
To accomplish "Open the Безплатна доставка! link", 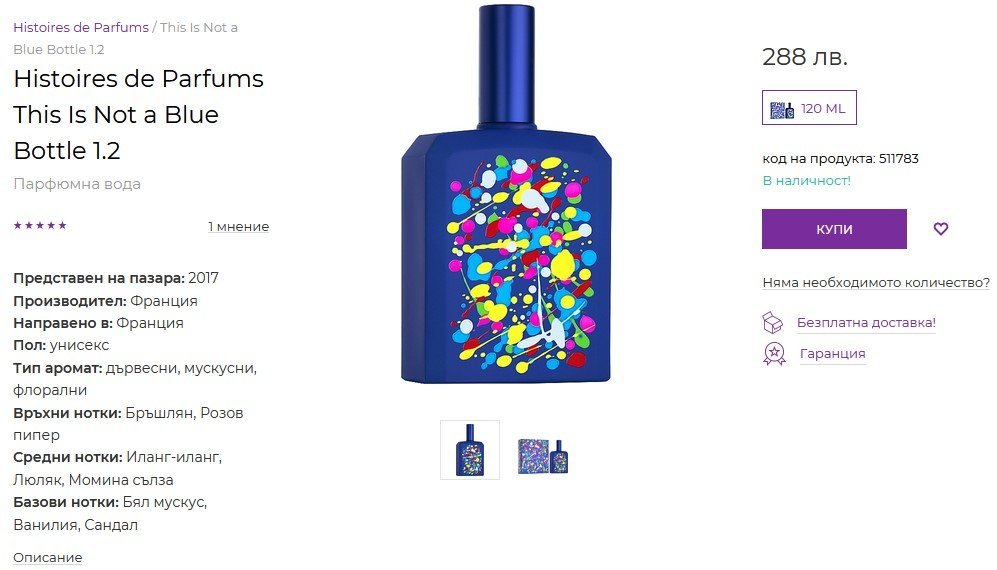I will click(x=866, y=323).
